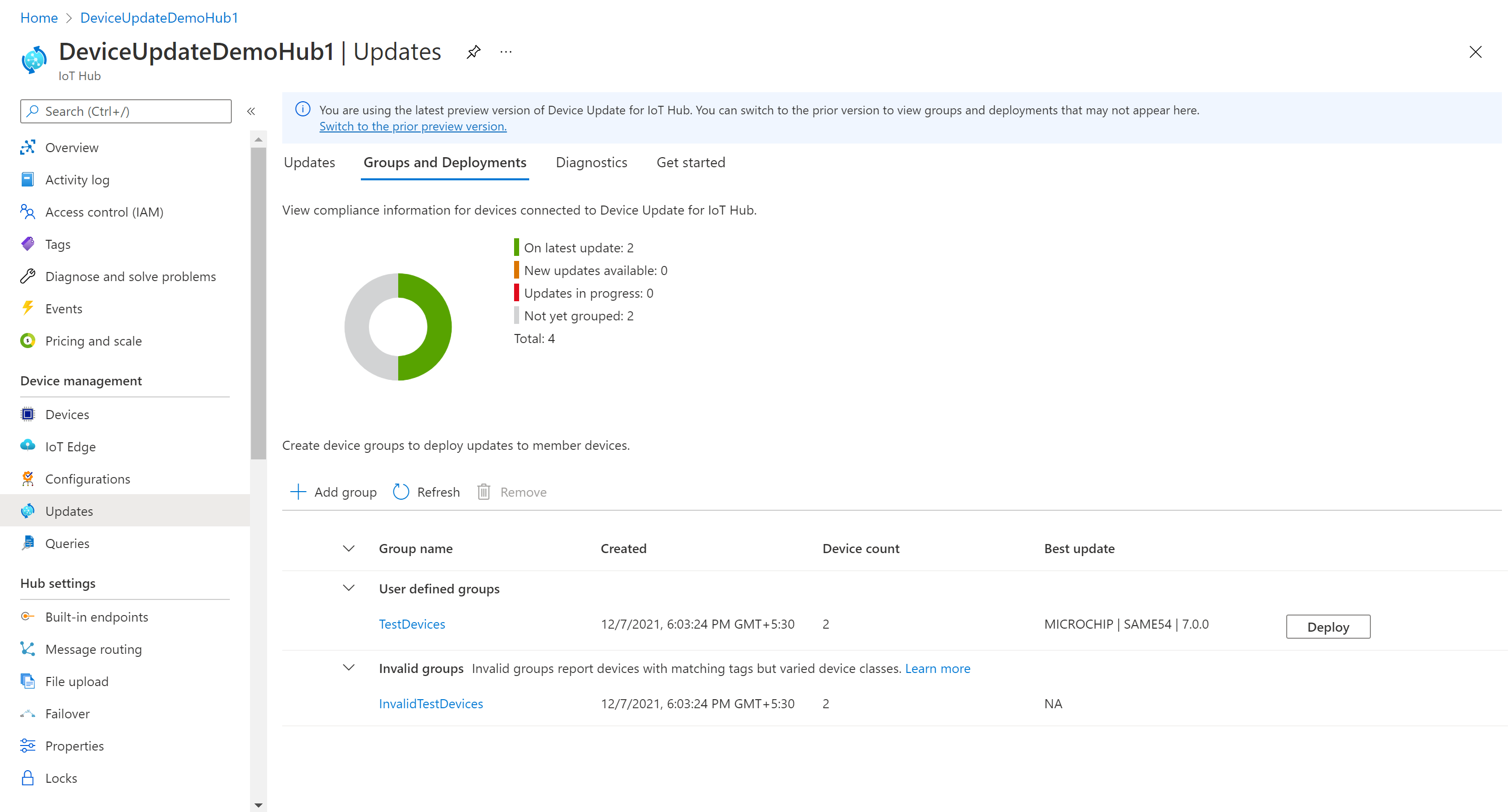This screenshot has width=1512, height=812.
Task: Click Switch to the prior preview version
Action: click(x=413, y=127)
